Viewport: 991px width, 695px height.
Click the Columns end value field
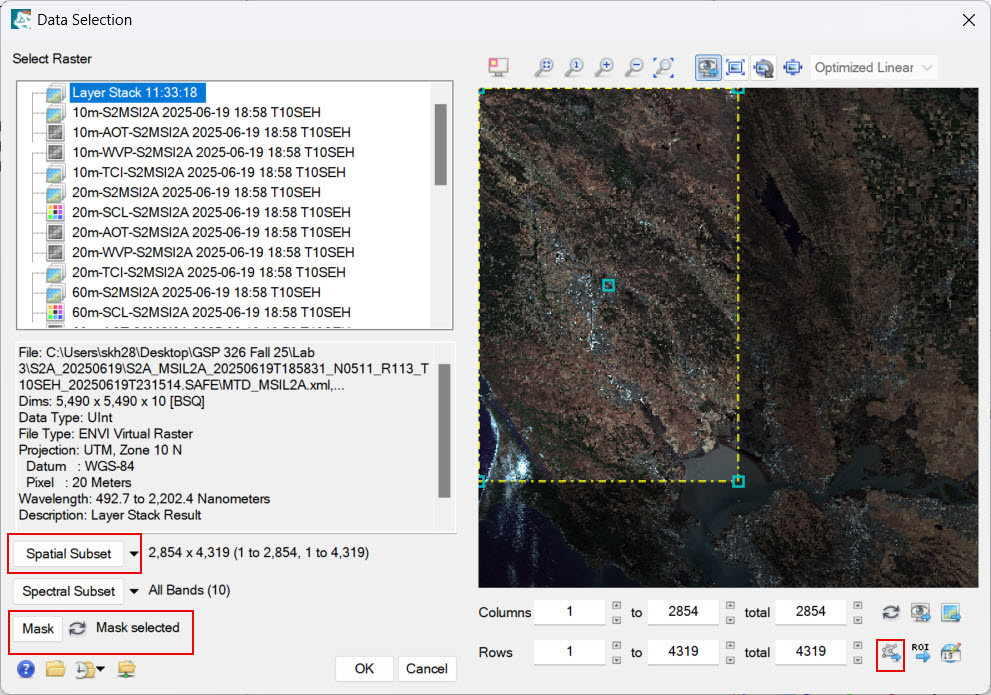click(683, 612)
